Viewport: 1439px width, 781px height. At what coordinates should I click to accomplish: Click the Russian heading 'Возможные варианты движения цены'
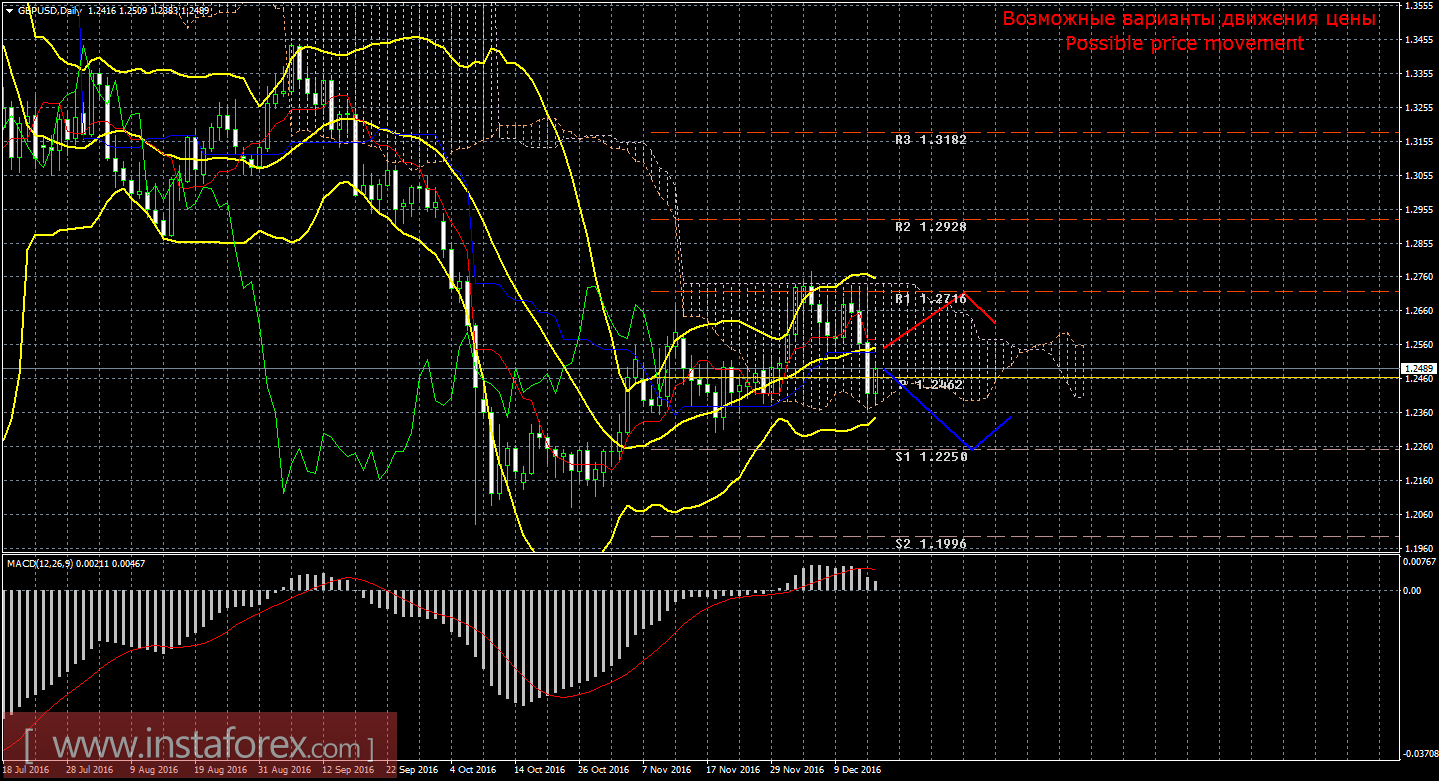[1189, 19]
